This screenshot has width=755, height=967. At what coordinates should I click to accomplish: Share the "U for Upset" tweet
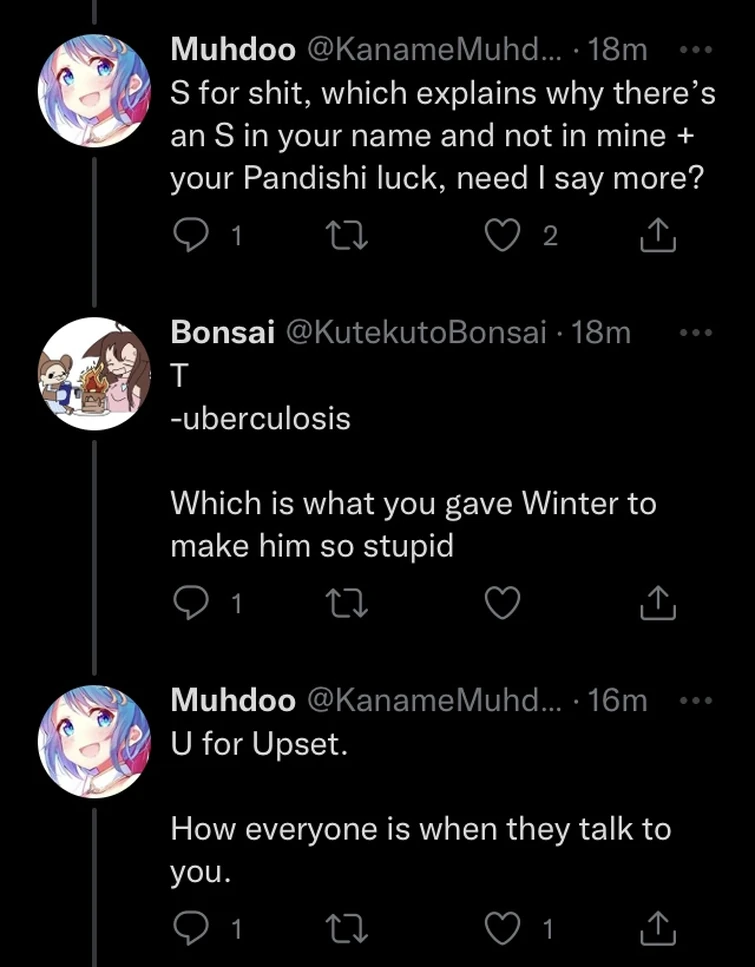coord(658,929)
